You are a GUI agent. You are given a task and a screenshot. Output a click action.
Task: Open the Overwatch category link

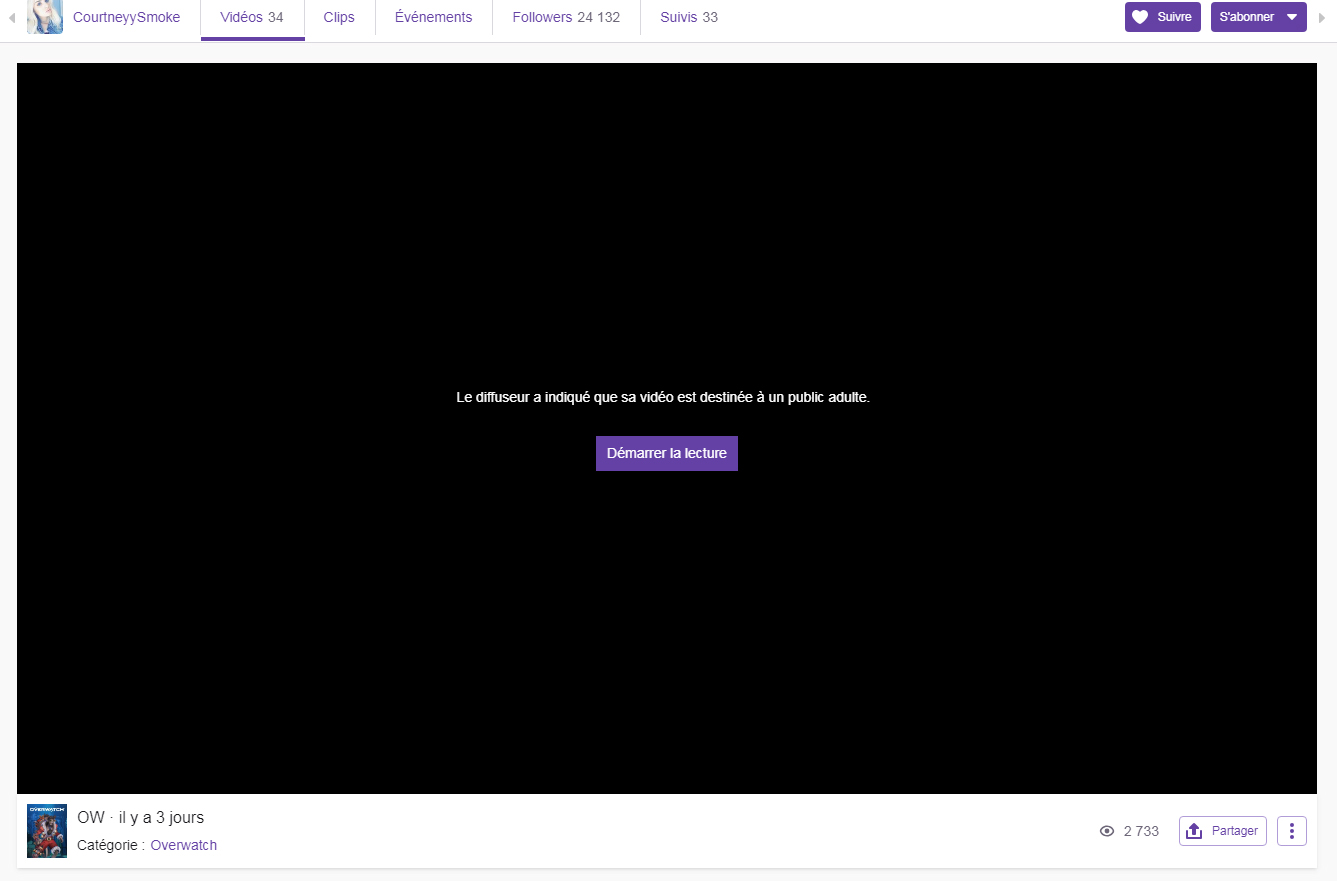click(184, 845)
